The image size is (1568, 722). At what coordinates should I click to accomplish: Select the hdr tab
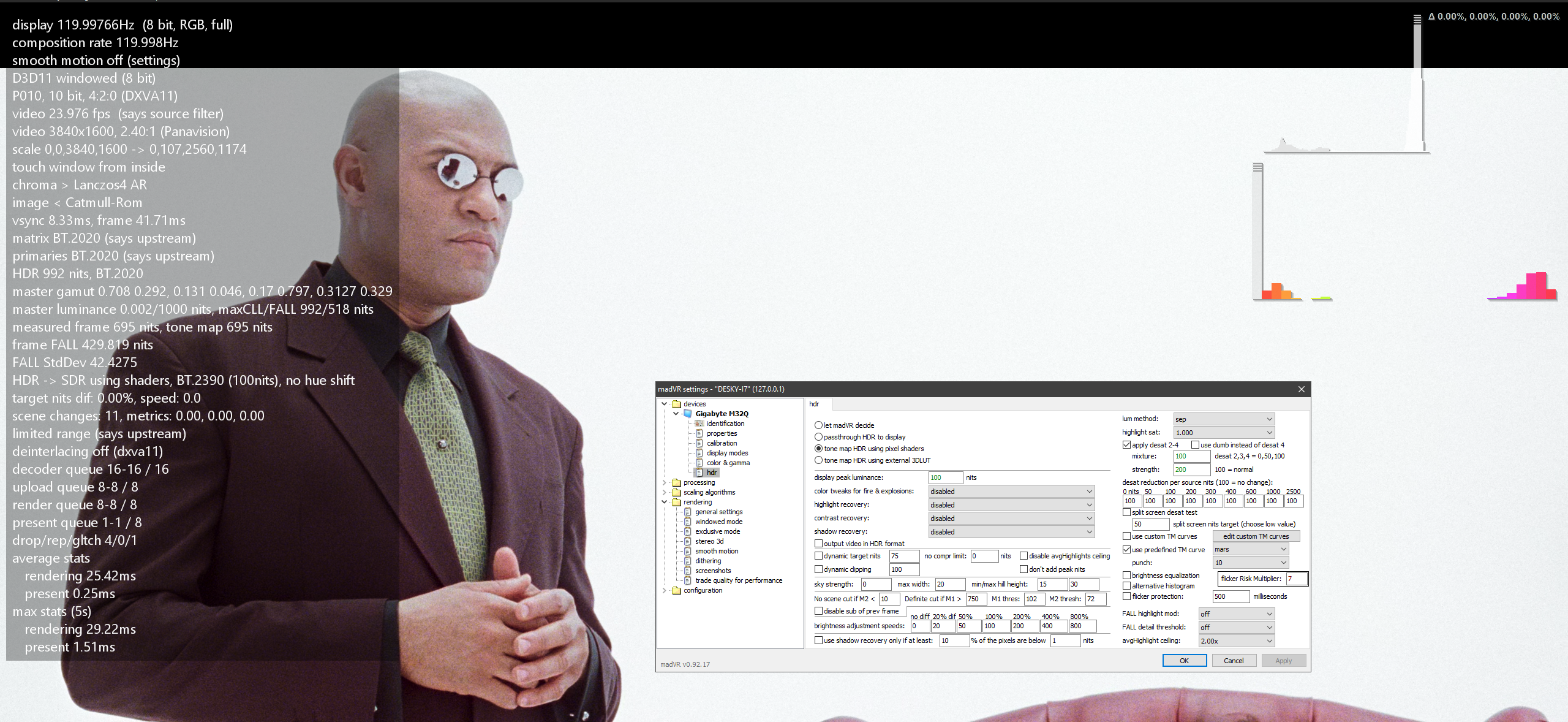click(x=814, y=404)
